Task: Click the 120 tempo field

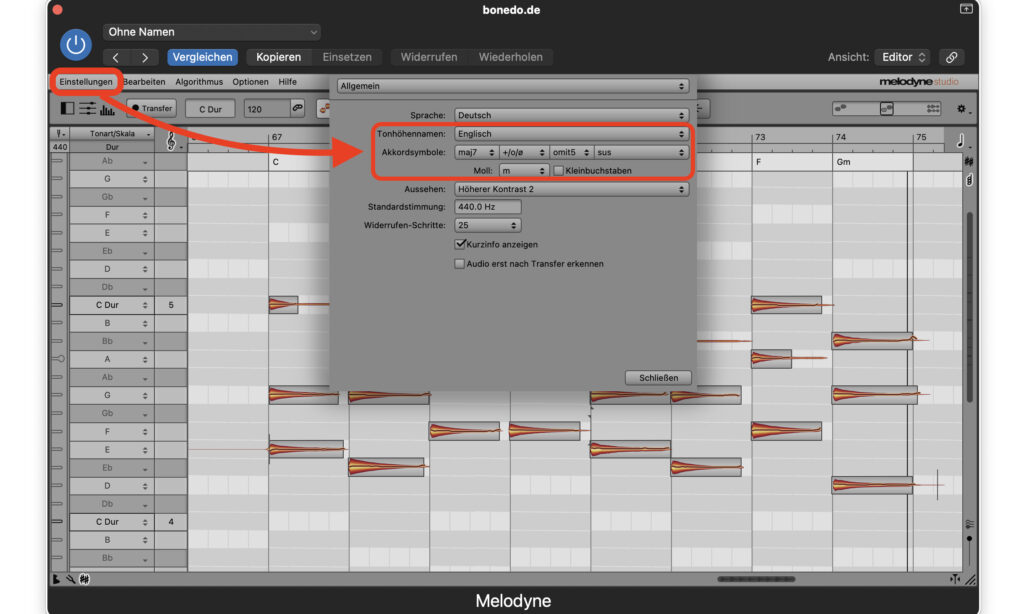Action: point(266,108)
